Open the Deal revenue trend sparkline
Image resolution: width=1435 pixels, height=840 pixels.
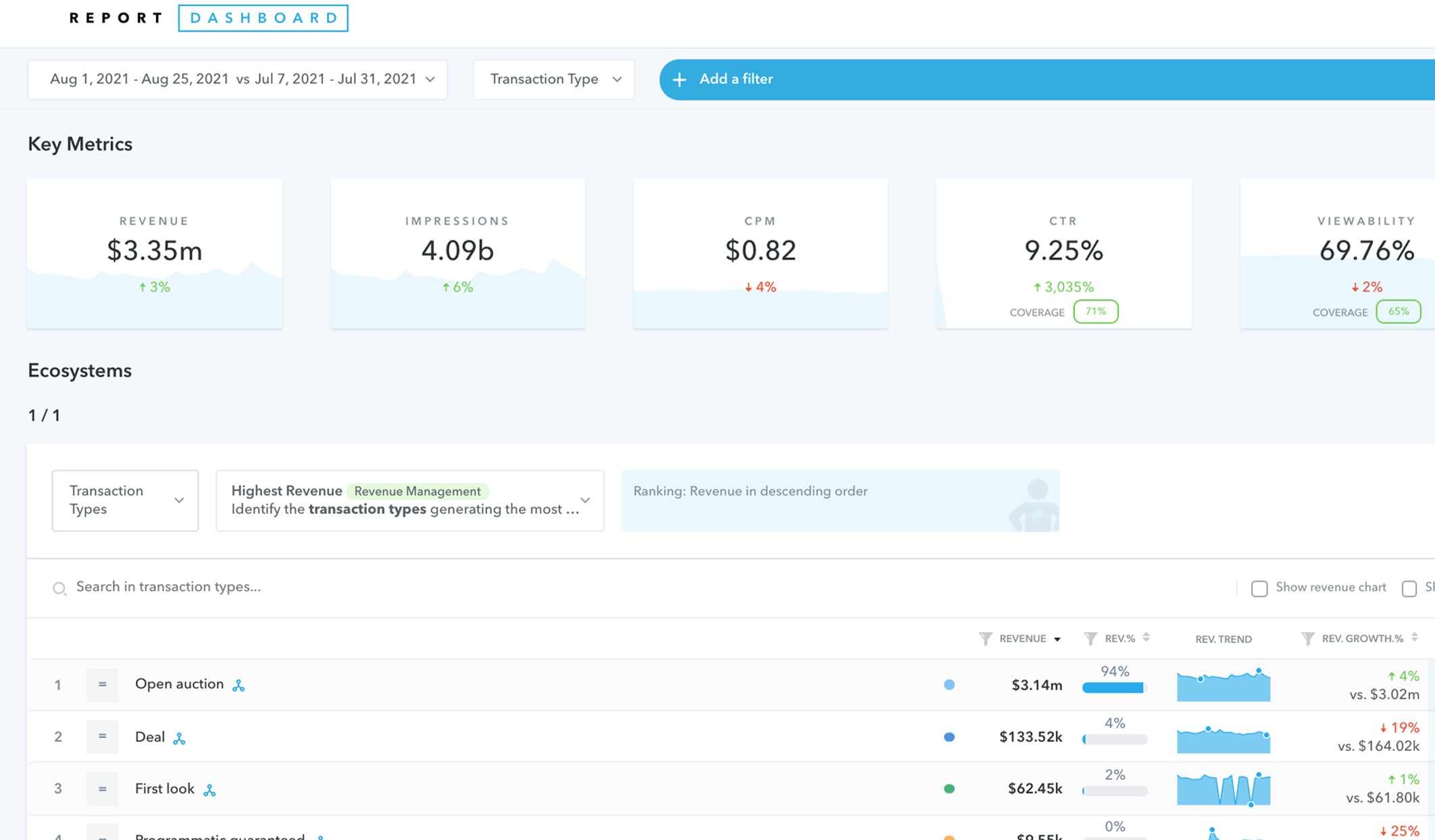(x=1224, y=739)
